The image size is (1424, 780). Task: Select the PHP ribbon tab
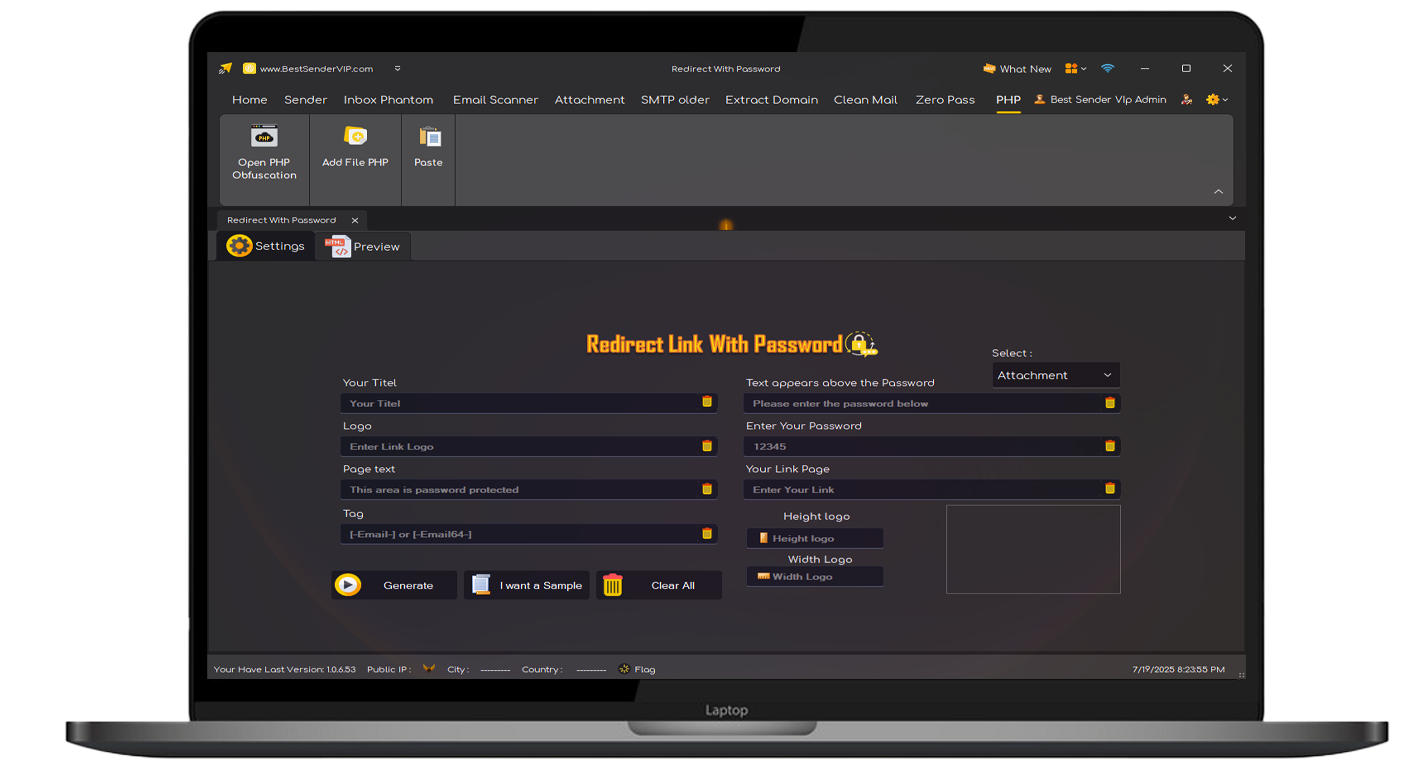(1008, 100)
